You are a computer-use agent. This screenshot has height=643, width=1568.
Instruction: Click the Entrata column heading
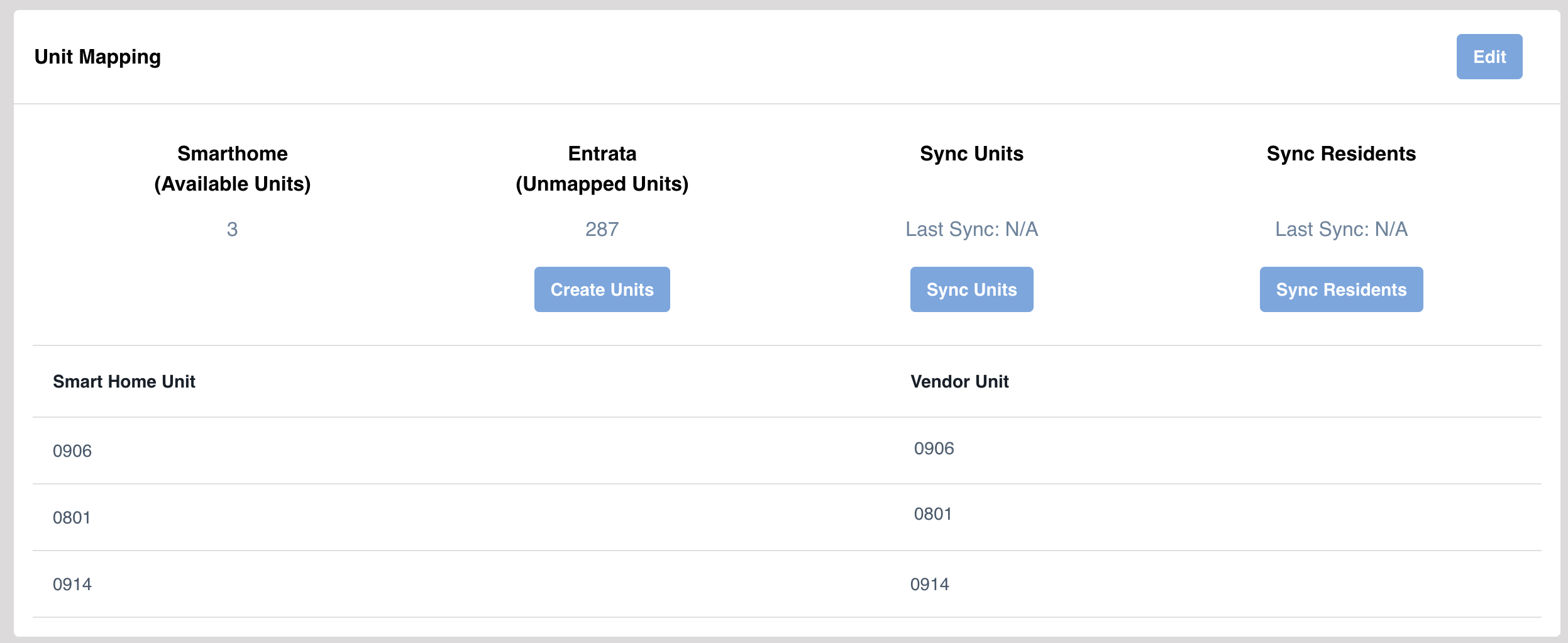click(601, 153)
